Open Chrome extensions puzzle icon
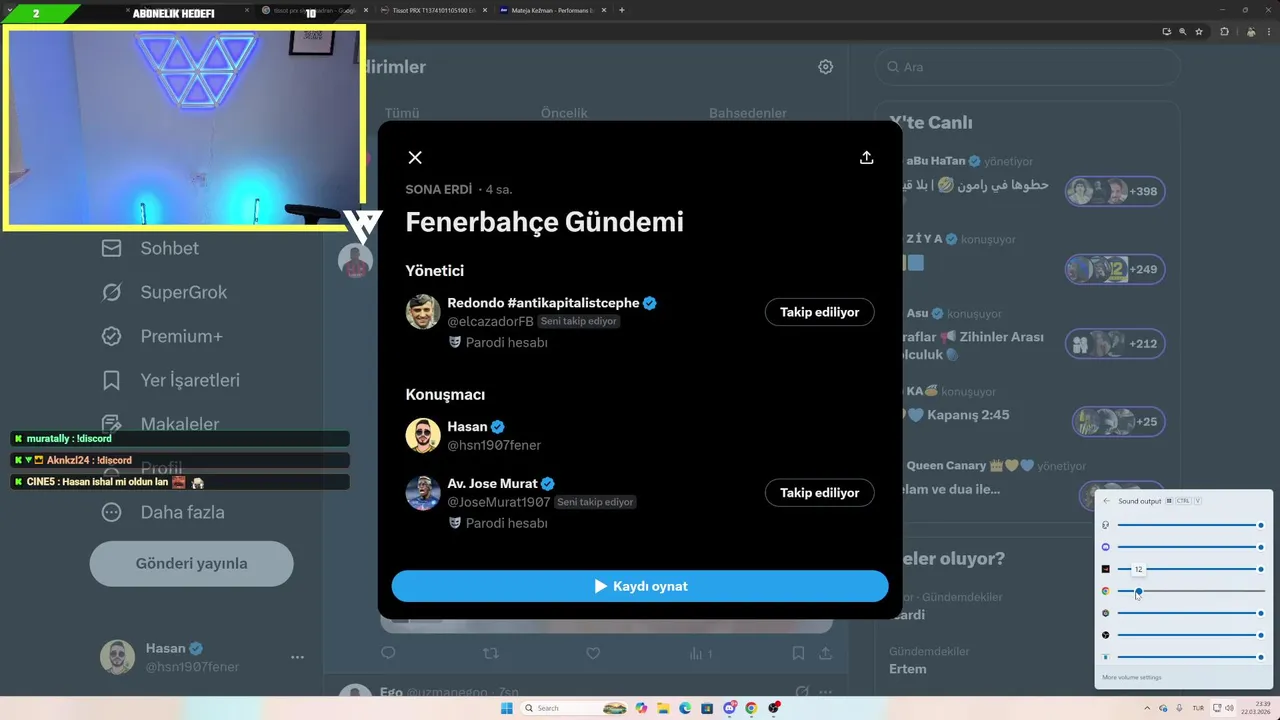The width and height of the screenshot is (1280, 720). (1224, 31)
